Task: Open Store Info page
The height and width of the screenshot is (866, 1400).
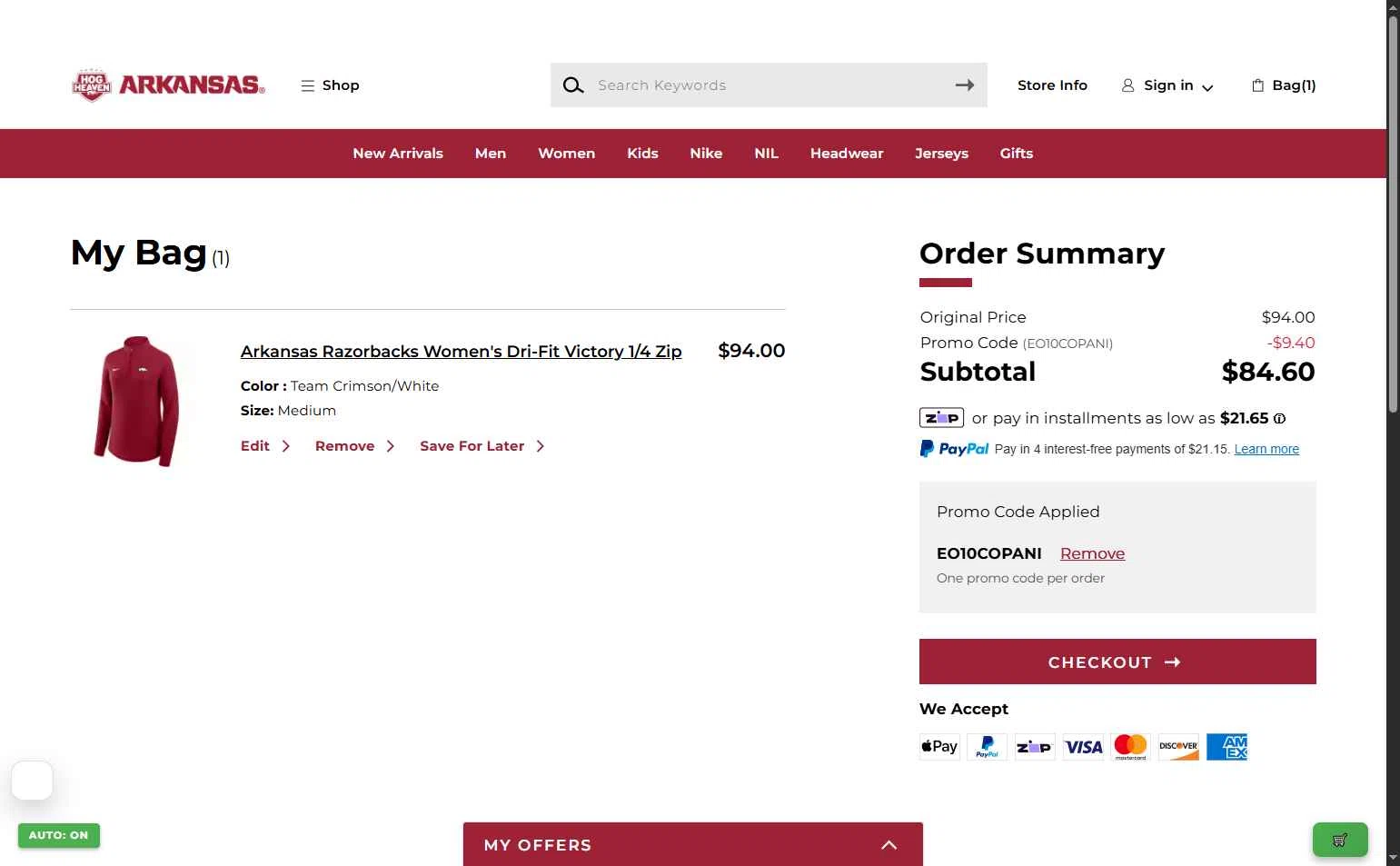Action: [x=1052, y=85]
